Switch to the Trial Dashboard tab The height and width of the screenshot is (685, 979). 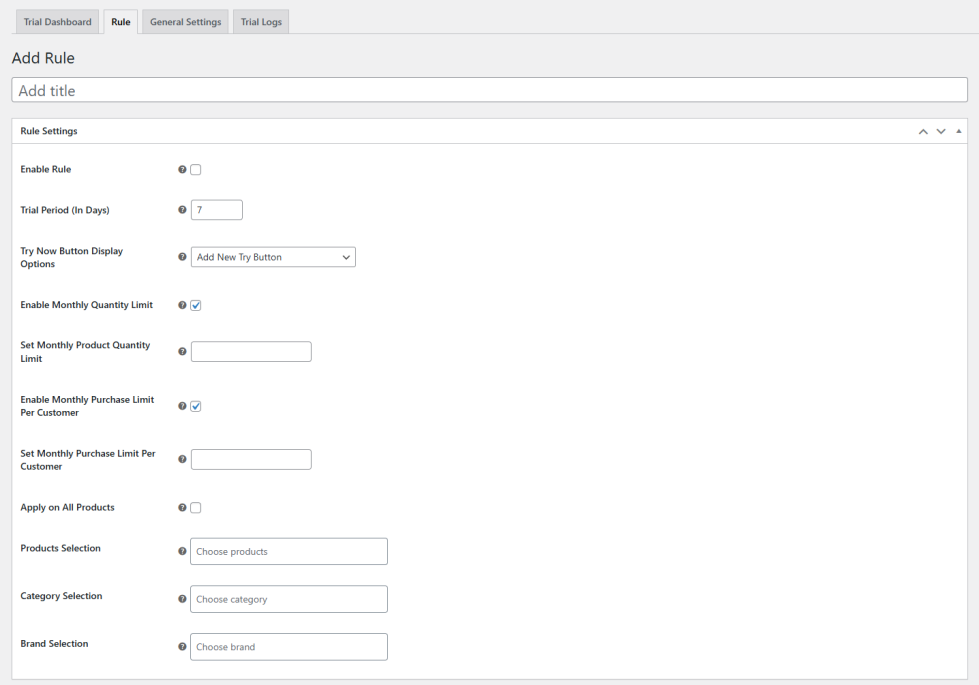pyautogui.click(x=57, y=22)
